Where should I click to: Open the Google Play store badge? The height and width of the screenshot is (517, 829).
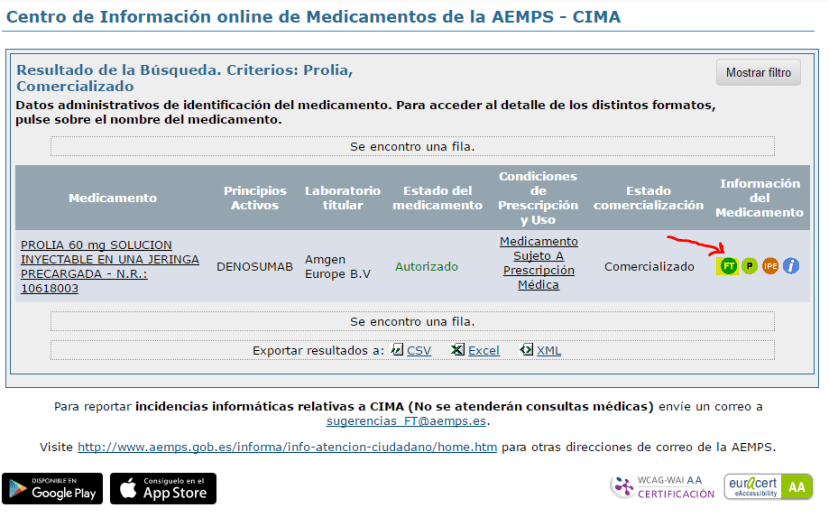52,488
